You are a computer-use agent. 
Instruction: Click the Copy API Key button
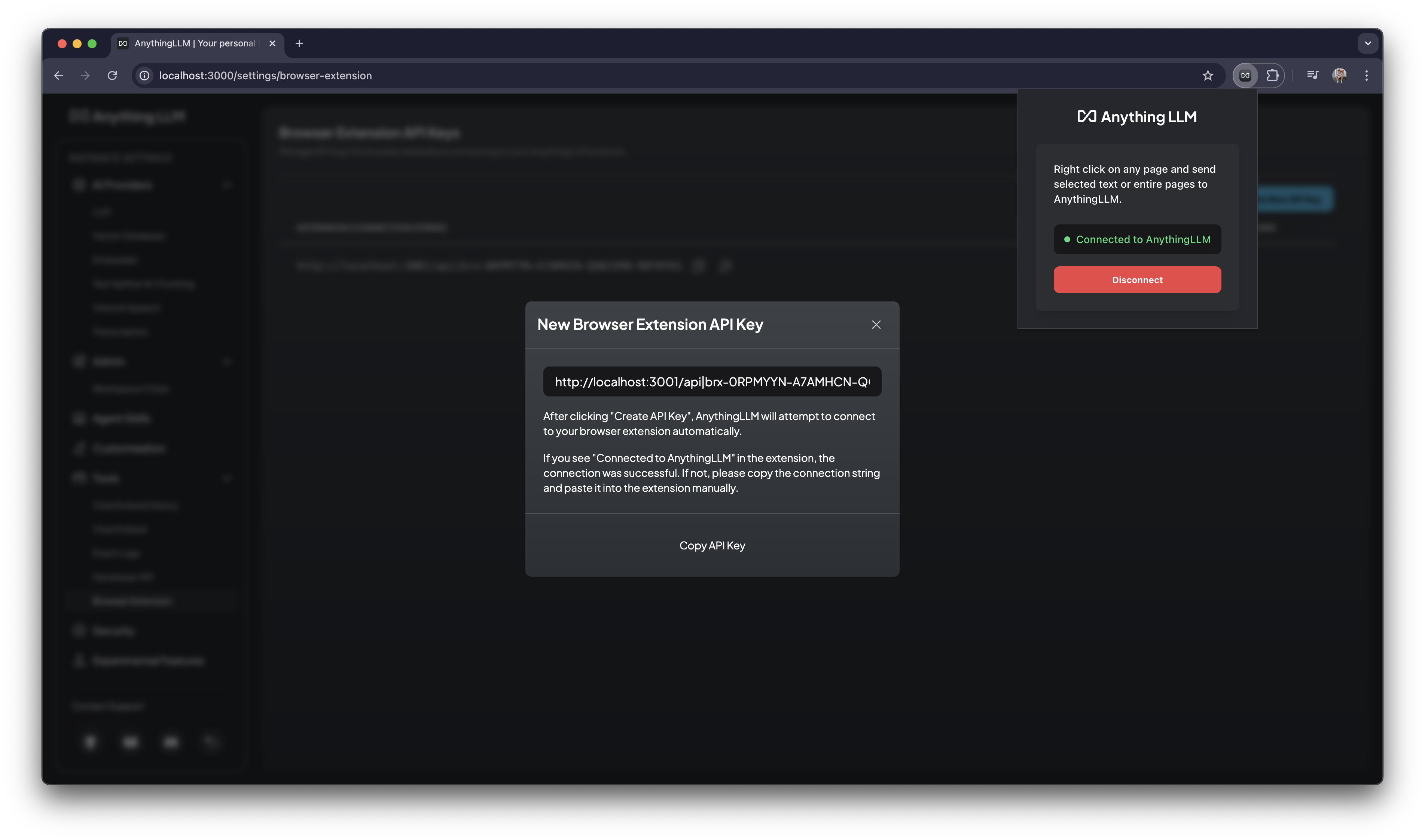[x=712, y=545]
